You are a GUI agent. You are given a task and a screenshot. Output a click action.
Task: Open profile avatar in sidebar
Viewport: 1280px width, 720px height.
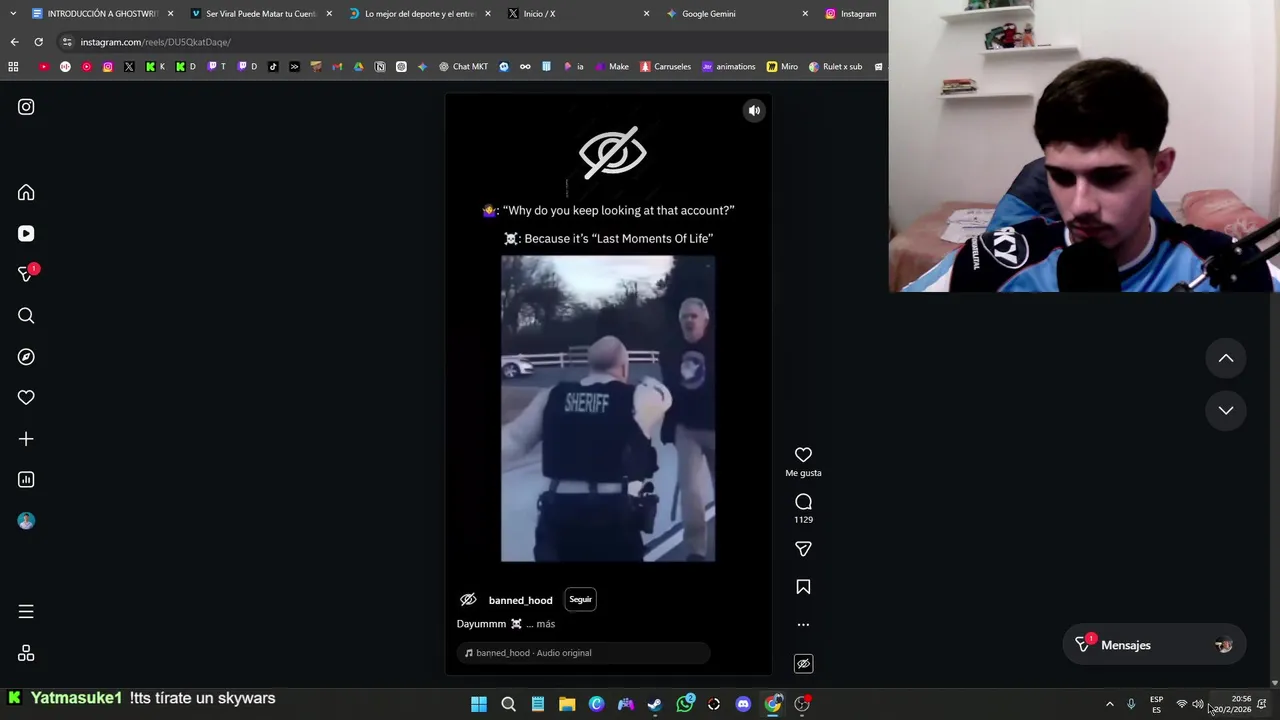(x=26, y=521)
